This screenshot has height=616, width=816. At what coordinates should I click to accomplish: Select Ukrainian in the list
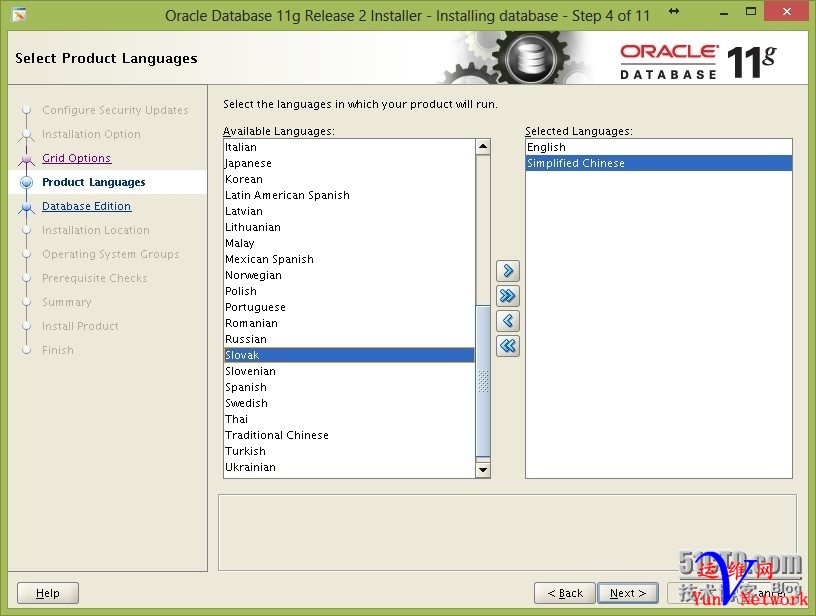[349, 467]
